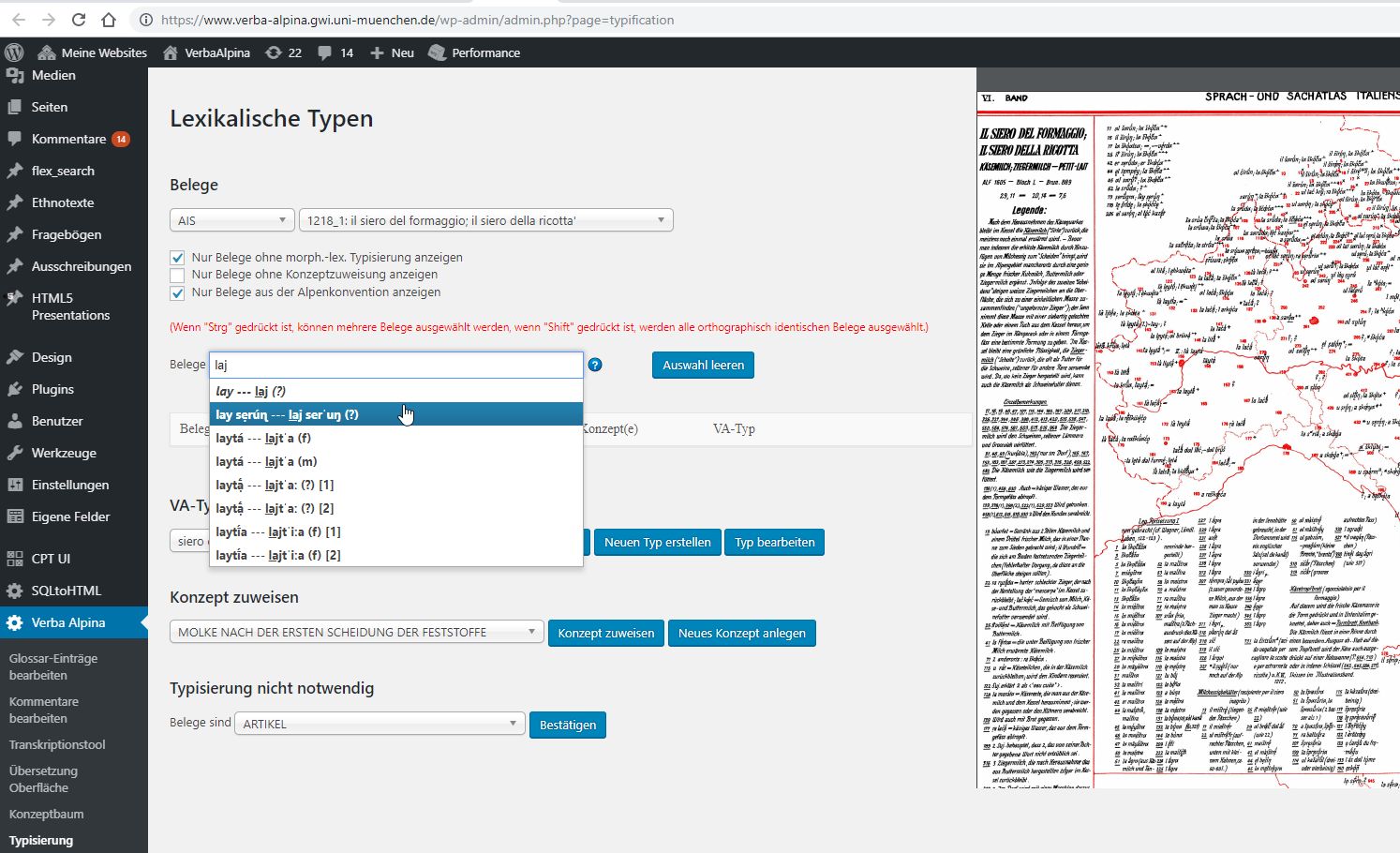Click the WordPress logo icon in admin bar
1400x853 pixels.
(14, 52)
